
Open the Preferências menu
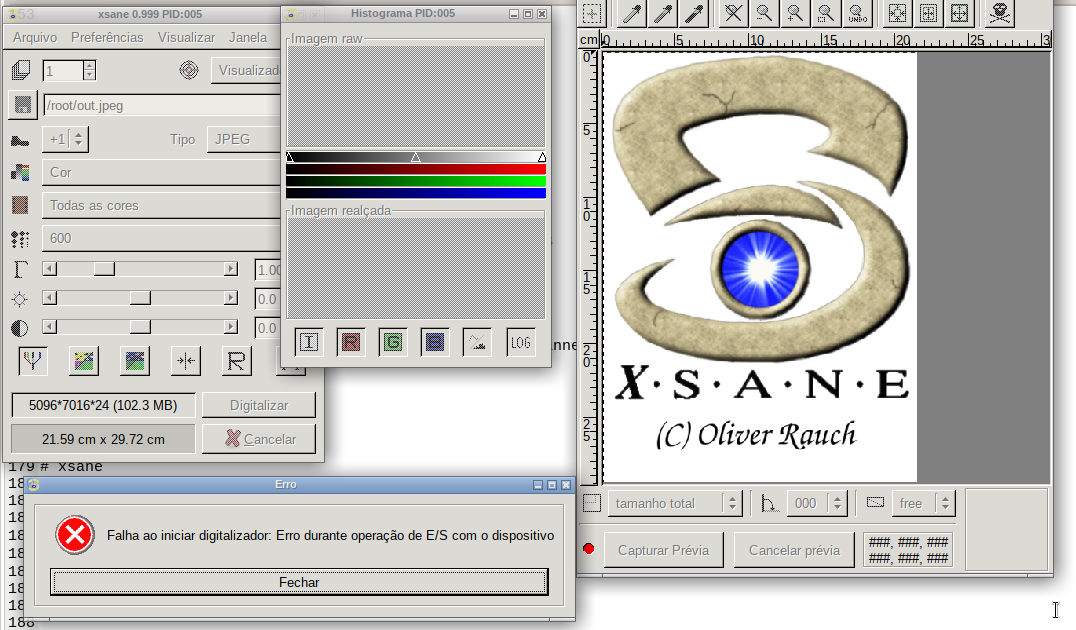coord(107,37)
